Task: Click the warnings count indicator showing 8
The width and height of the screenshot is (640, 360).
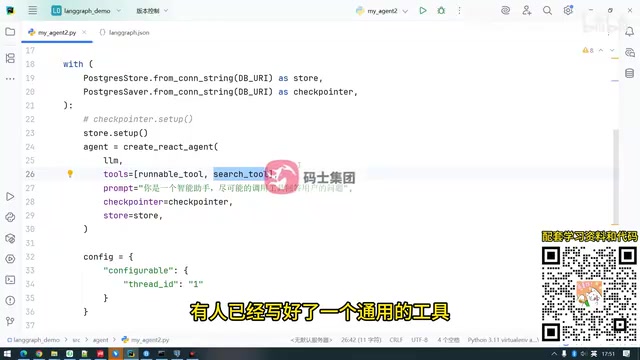Action: 588,50
